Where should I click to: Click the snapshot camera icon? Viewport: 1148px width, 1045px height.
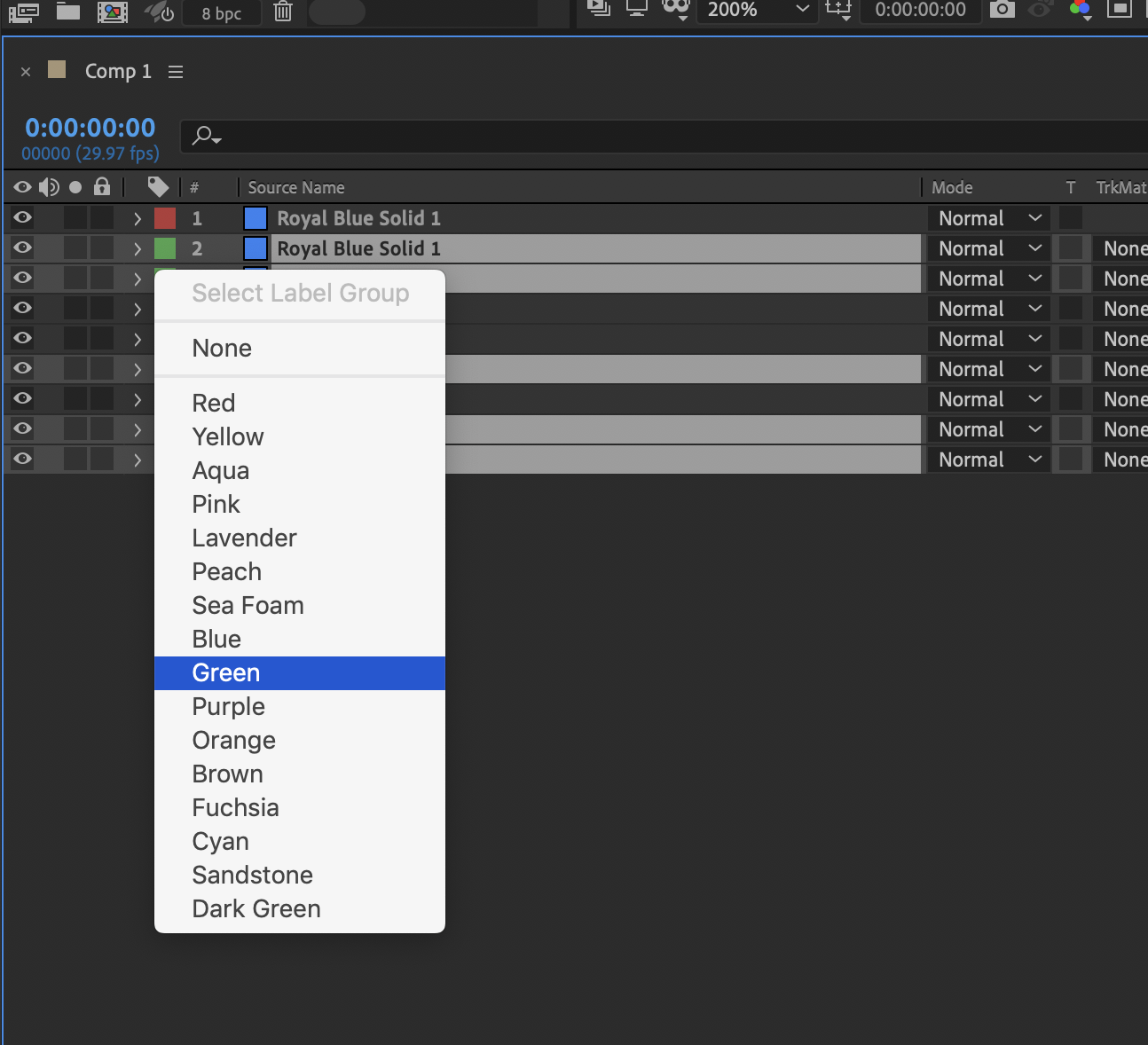coord(1003,11)
